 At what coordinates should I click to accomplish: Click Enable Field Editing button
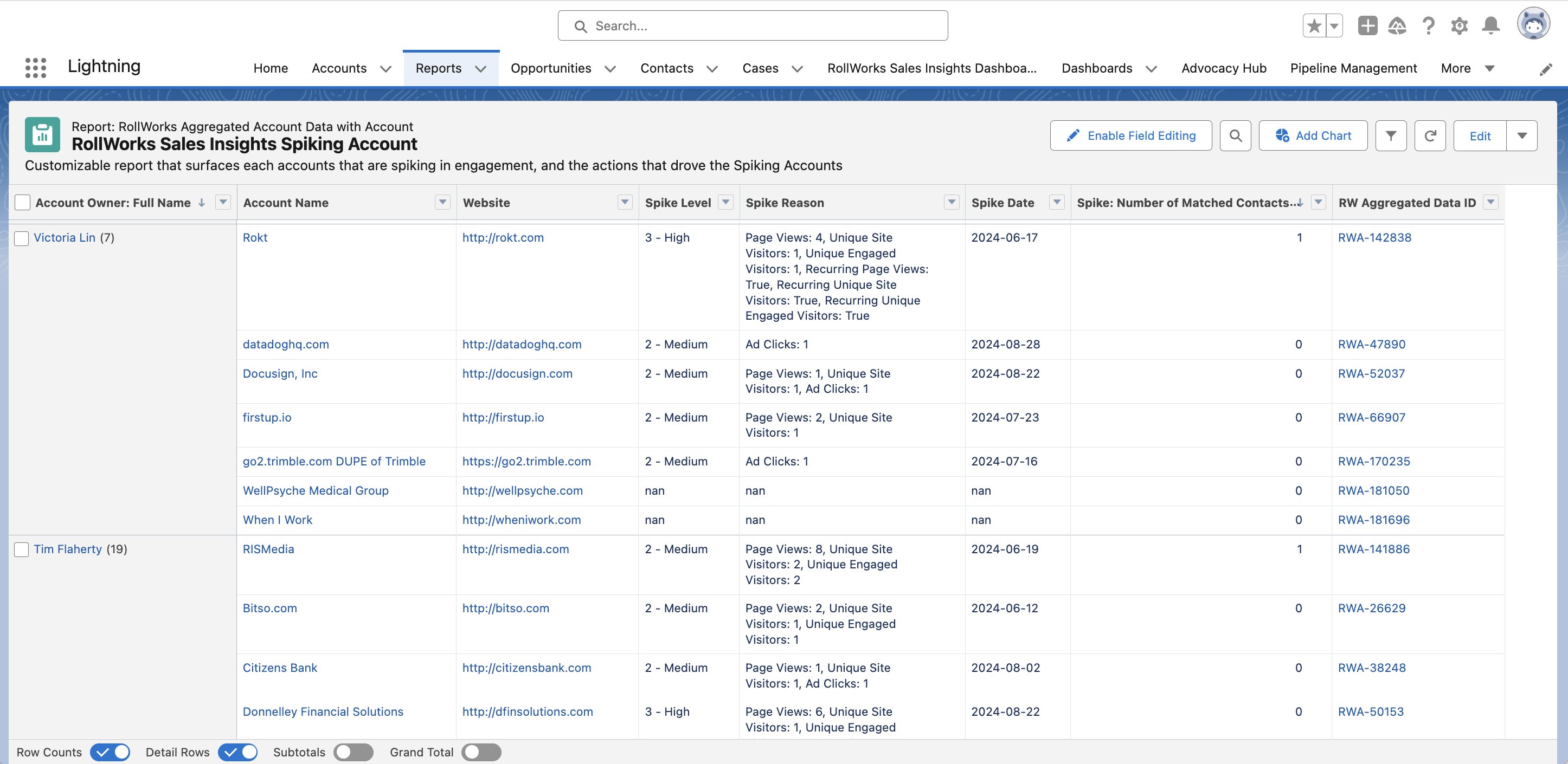[x=1130, y=135]
